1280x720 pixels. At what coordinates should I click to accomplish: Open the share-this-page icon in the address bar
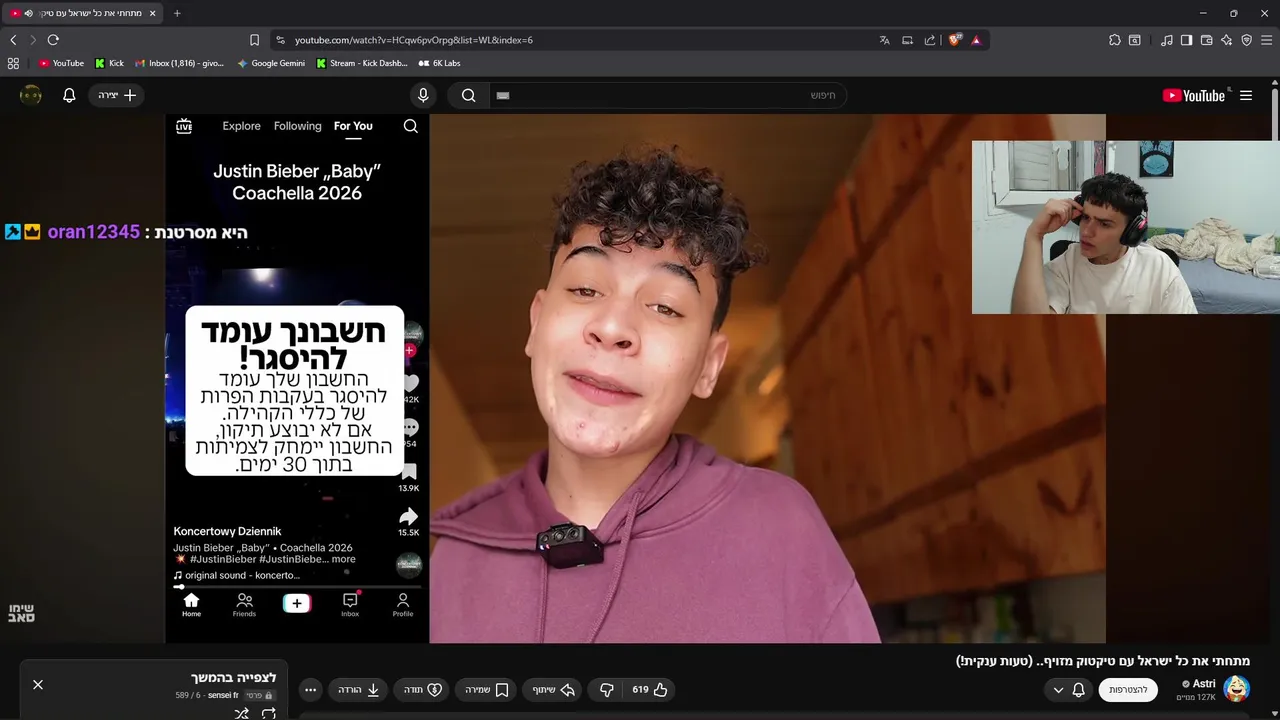(x=930, y=40)
